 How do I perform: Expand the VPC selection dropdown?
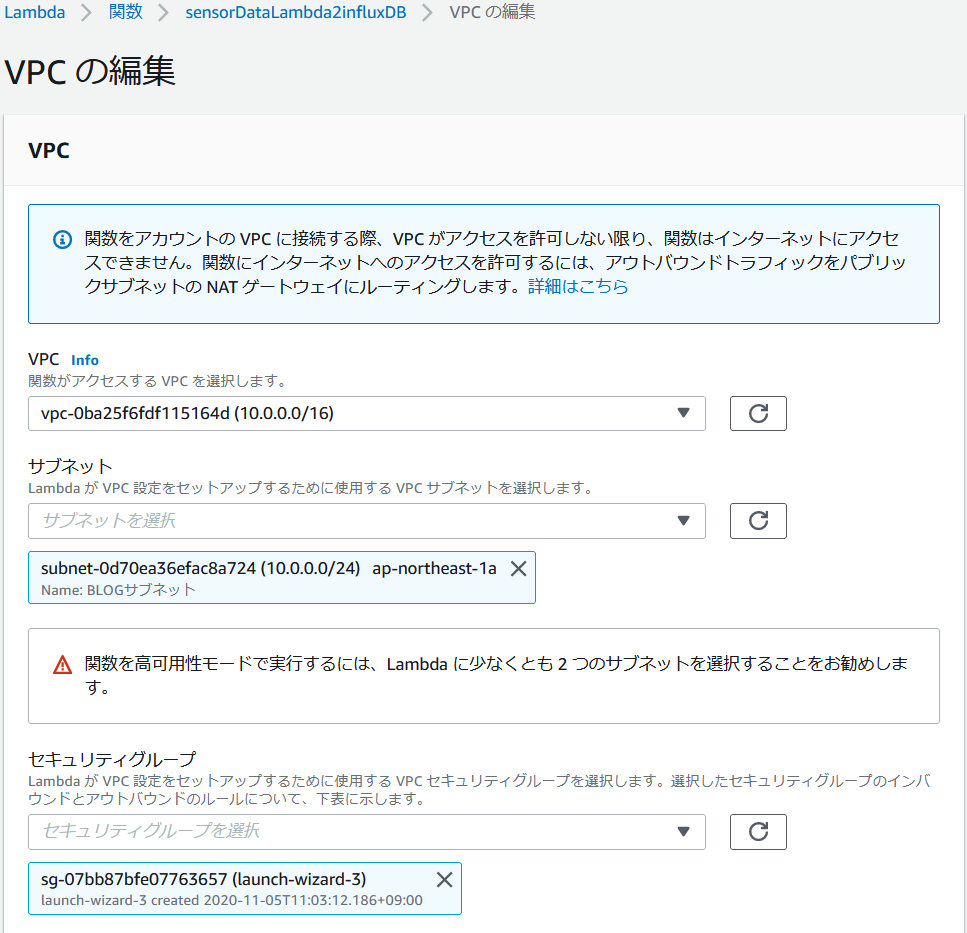366,413
